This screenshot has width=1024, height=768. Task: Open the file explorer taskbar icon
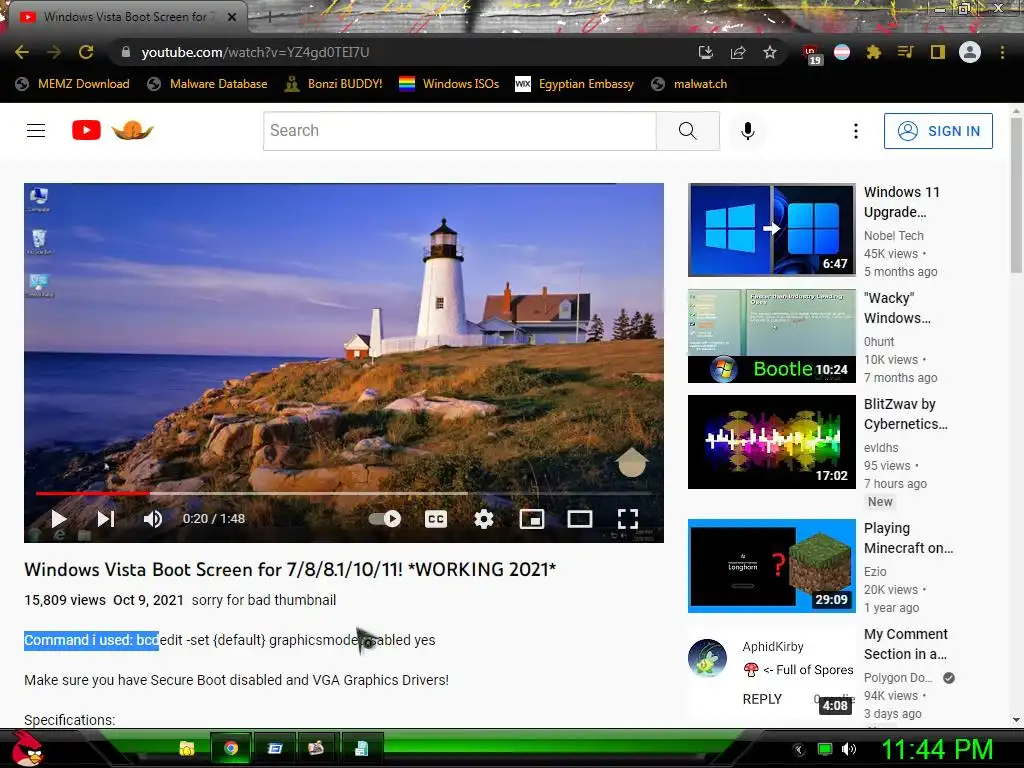(187, 748)
